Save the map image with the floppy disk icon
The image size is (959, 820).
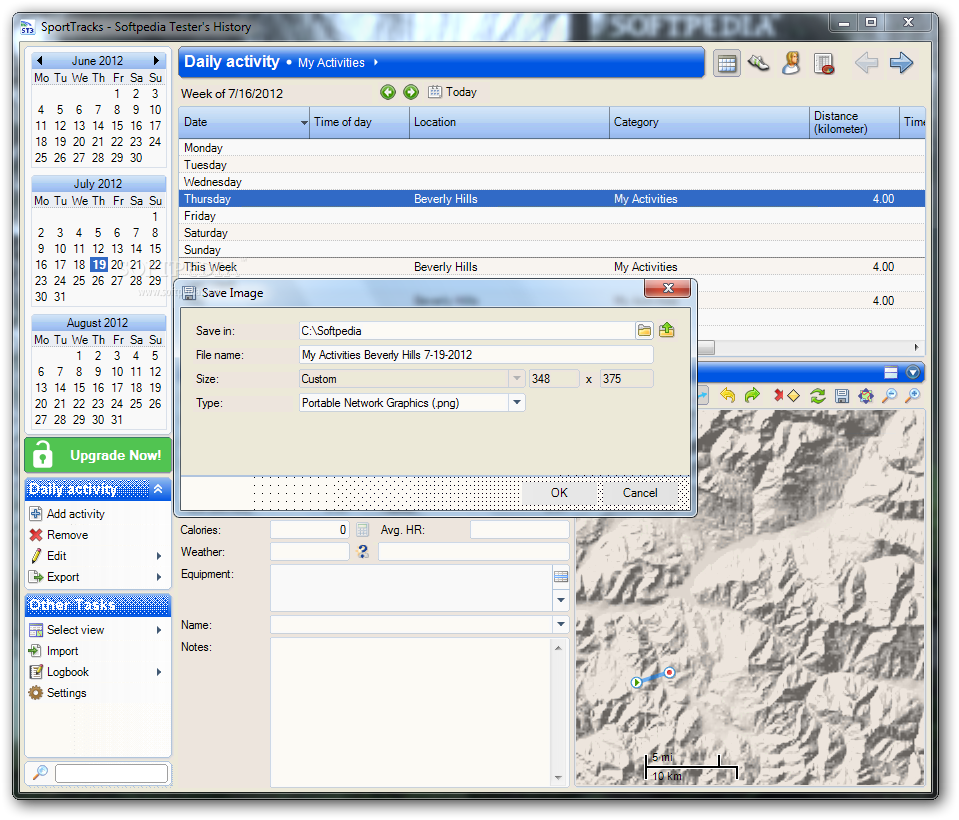(842, 396)
